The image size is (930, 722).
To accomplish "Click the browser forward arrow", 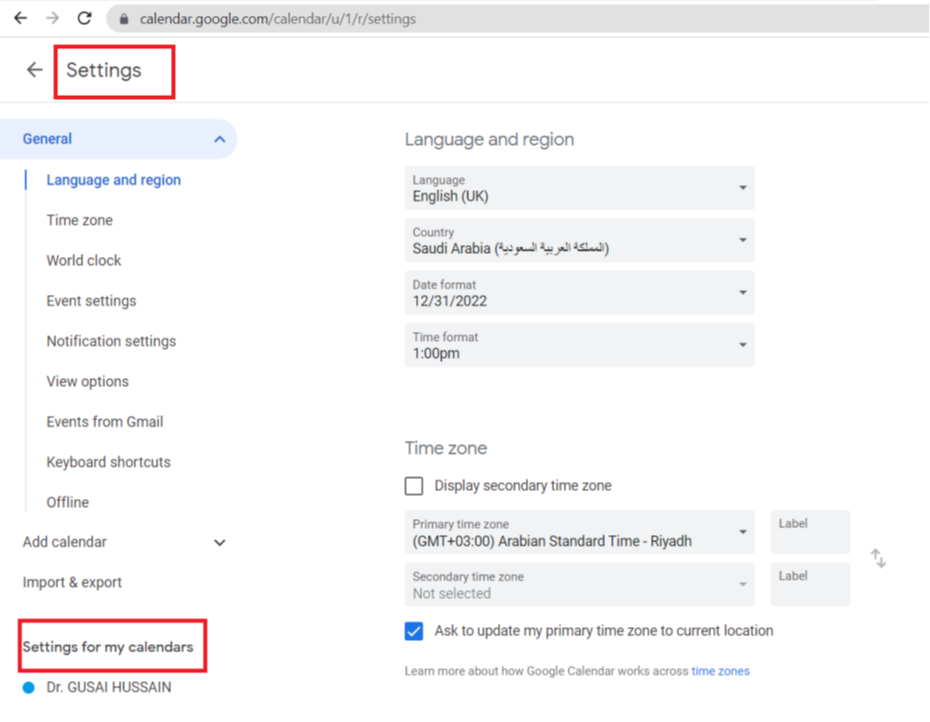I will coord(52,18).
